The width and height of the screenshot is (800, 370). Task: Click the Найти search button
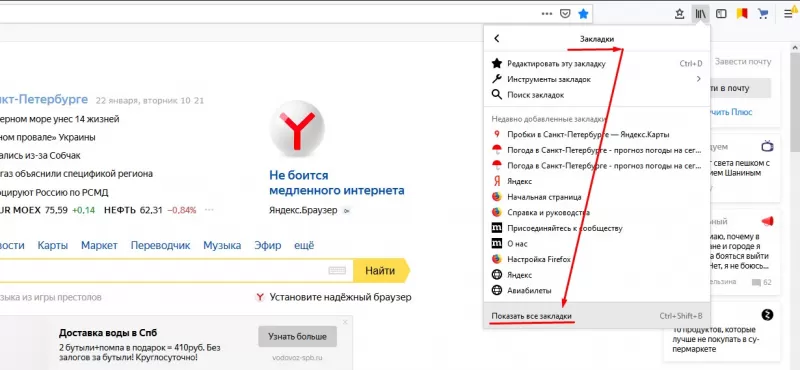point(381,270)
